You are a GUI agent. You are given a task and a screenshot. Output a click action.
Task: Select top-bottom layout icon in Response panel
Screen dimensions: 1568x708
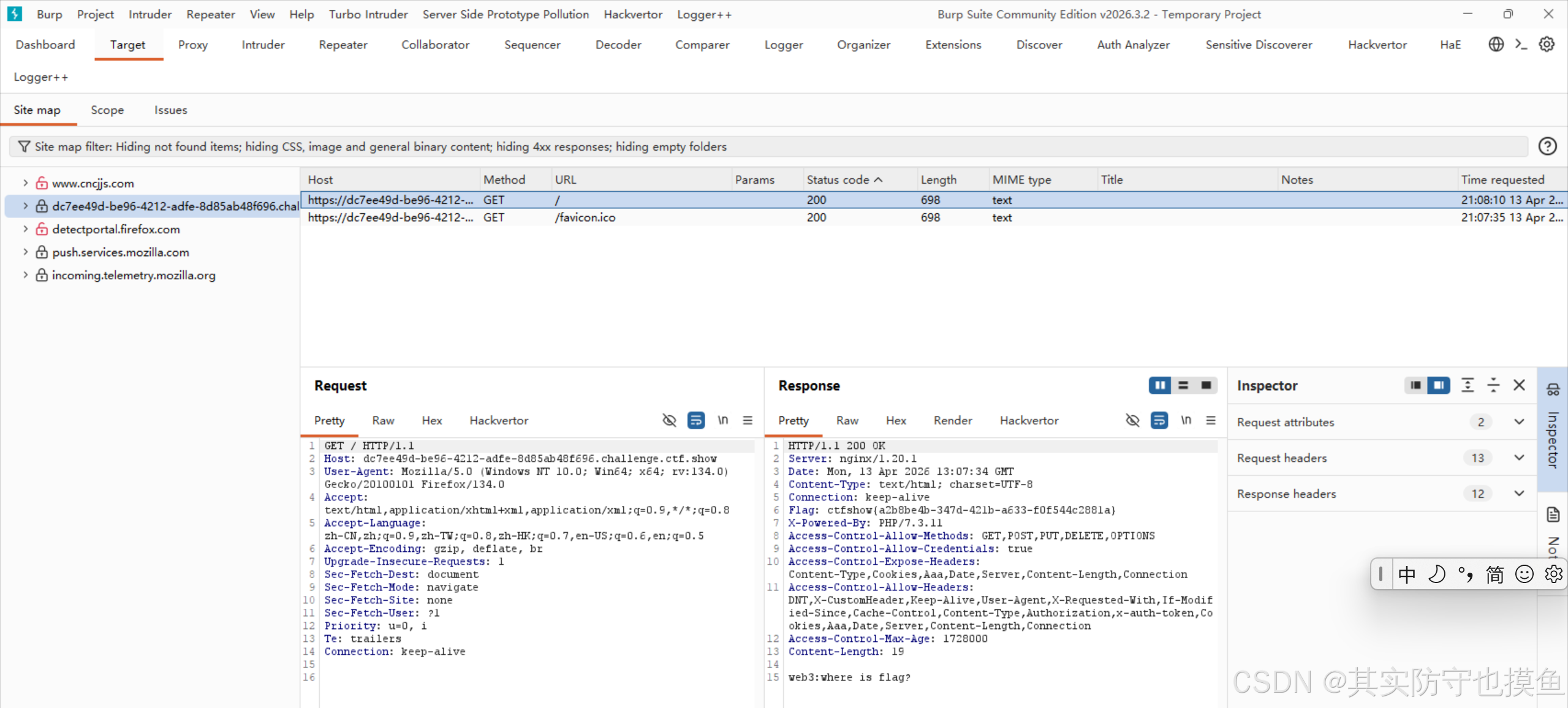tap(1183, 385)
